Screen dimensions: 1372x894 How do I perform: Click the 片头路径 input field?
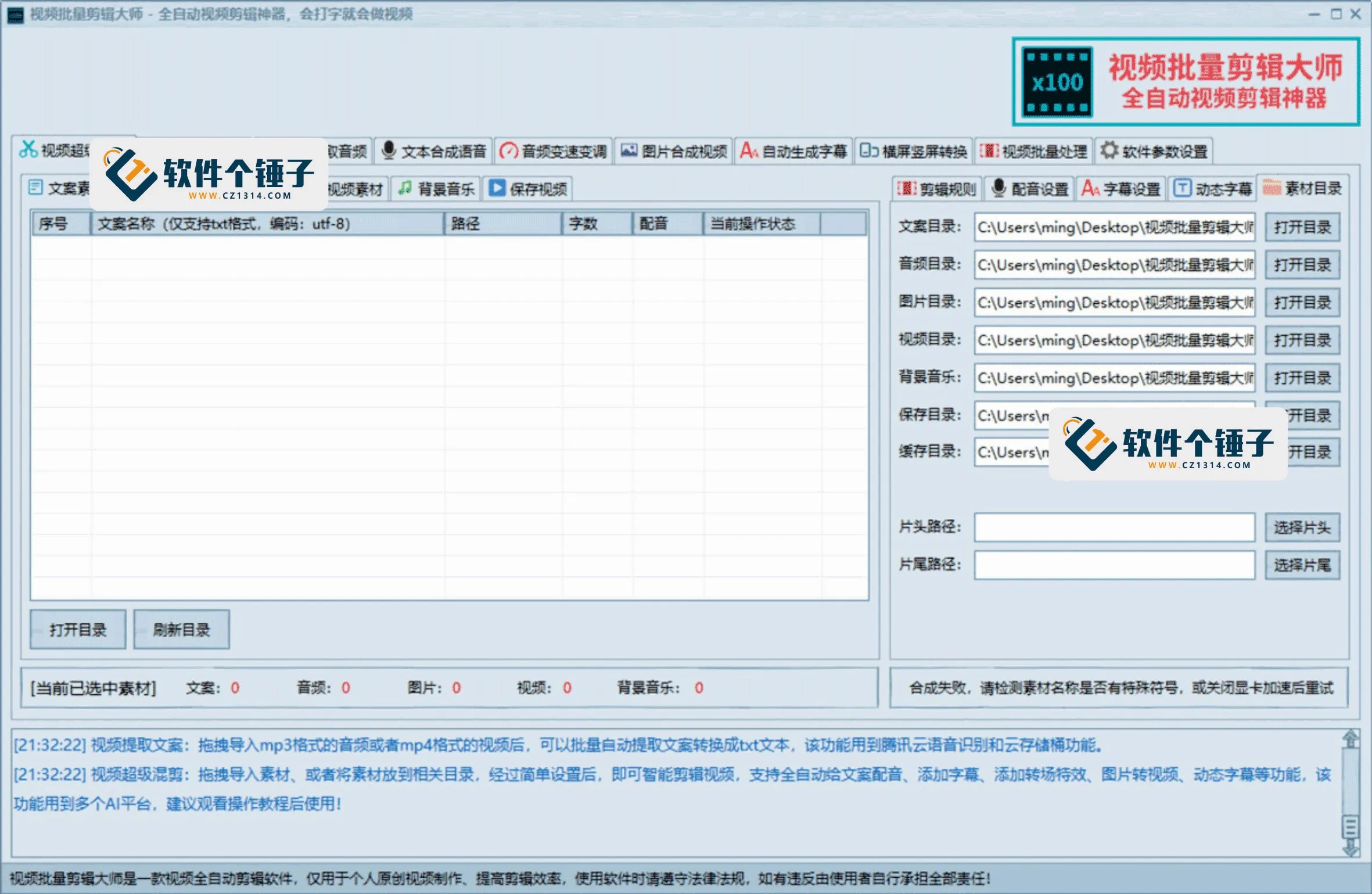(x=1115, y=527)
